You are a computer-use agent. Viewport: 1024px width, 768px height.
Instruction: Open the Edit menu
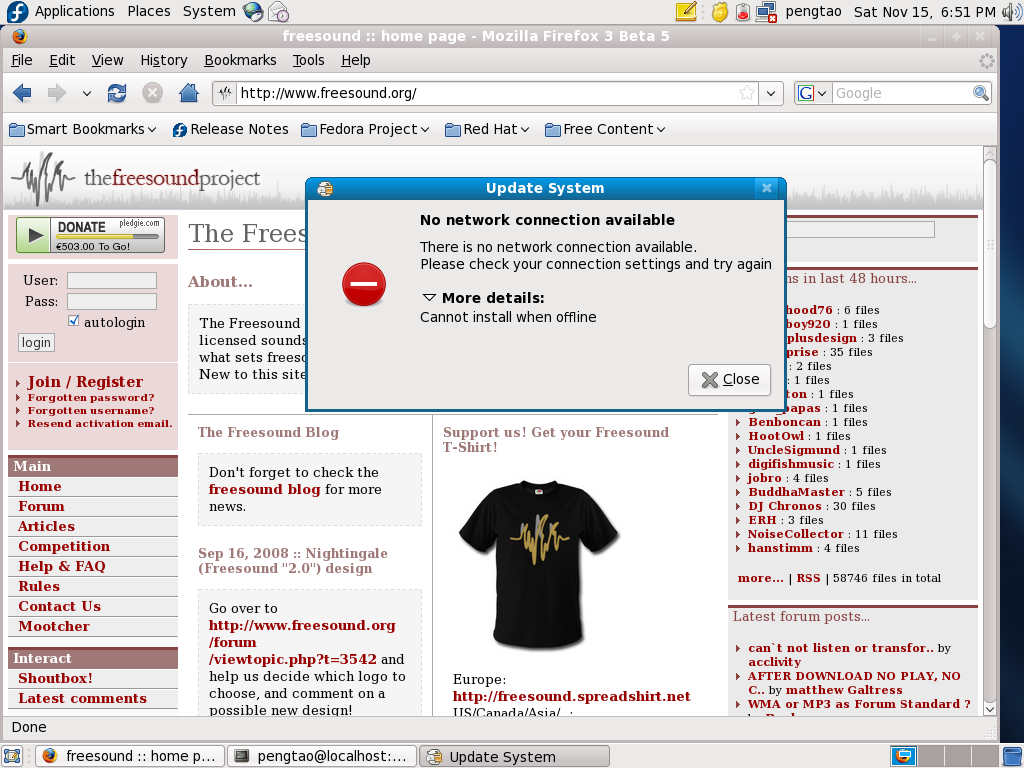62,60
